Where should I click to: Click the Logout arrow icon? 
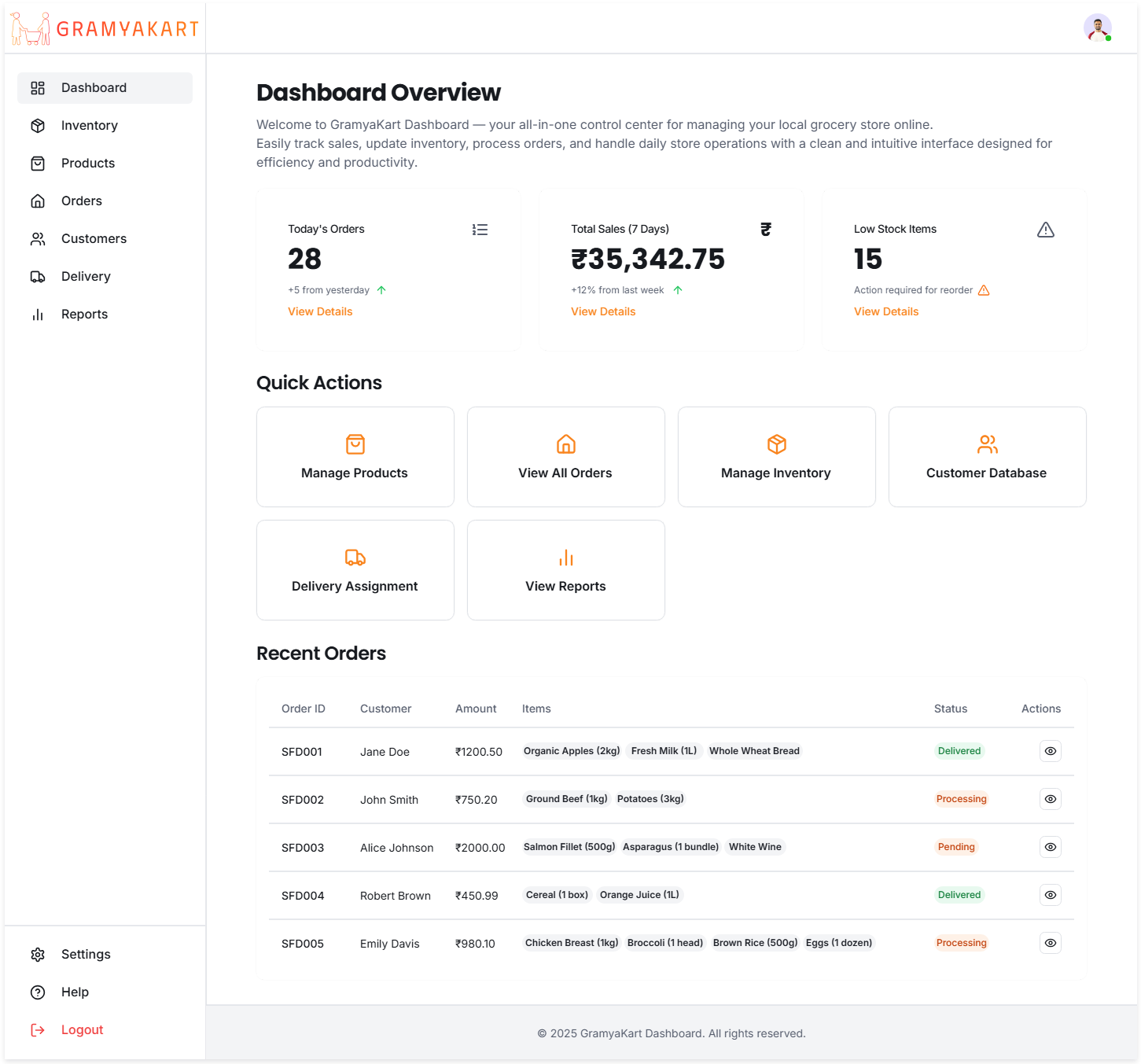click(38, 1029)
